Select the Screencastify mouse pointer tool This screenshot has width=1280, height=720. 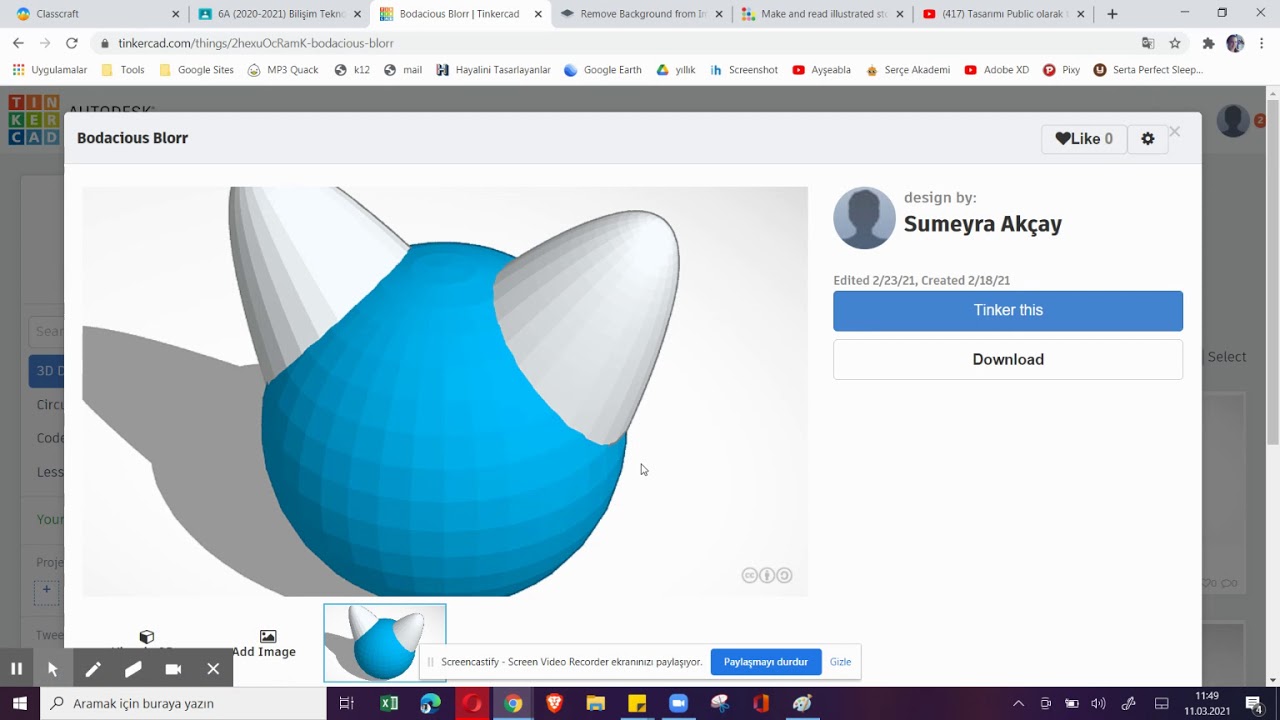pos(53,669)
